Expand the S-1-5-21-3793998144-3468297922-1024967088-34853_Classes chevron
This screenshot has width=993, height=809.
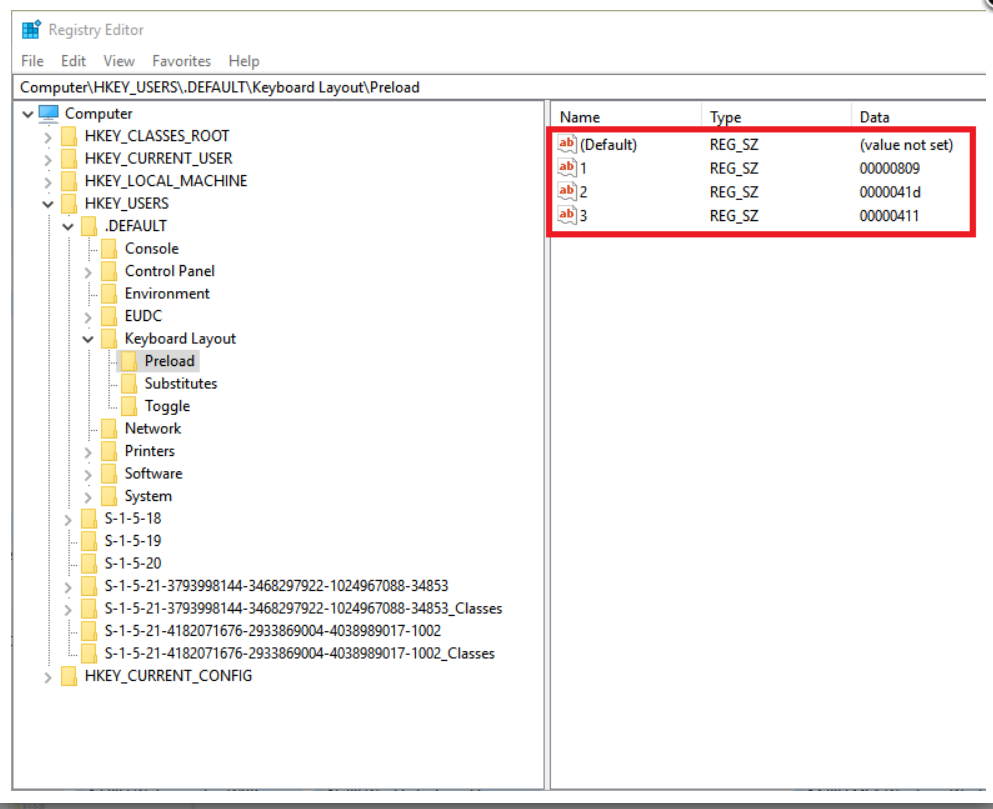[x=68, y=609]
